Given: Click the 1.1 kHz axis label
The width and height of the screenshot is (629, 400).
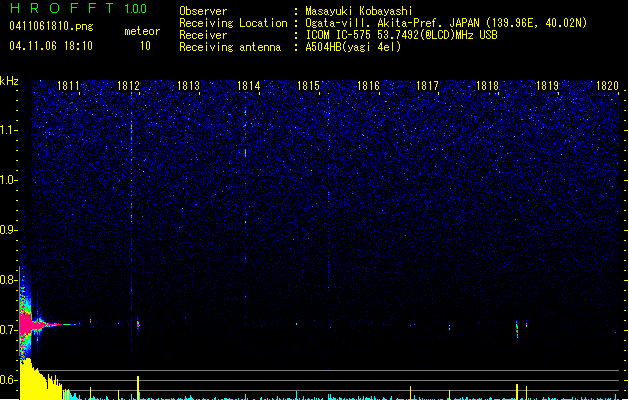Looking at the screenshot, I should [x=8, y=130].
